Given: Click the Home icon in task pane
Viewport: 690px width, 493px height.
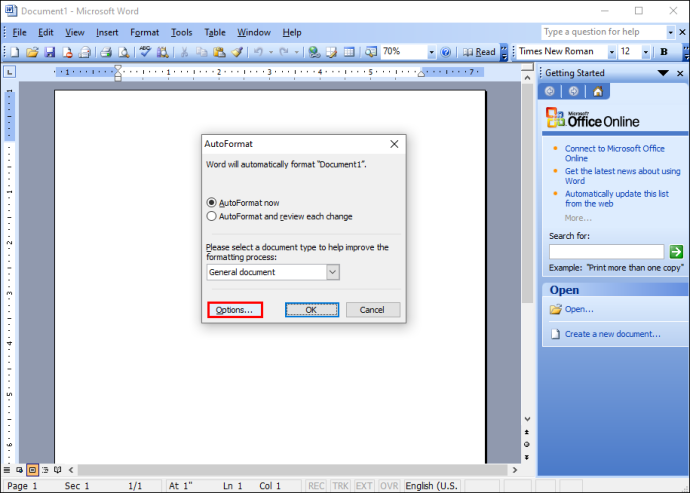Looking at the screenshot, I should pyautogui.click(x=598, y=91).
